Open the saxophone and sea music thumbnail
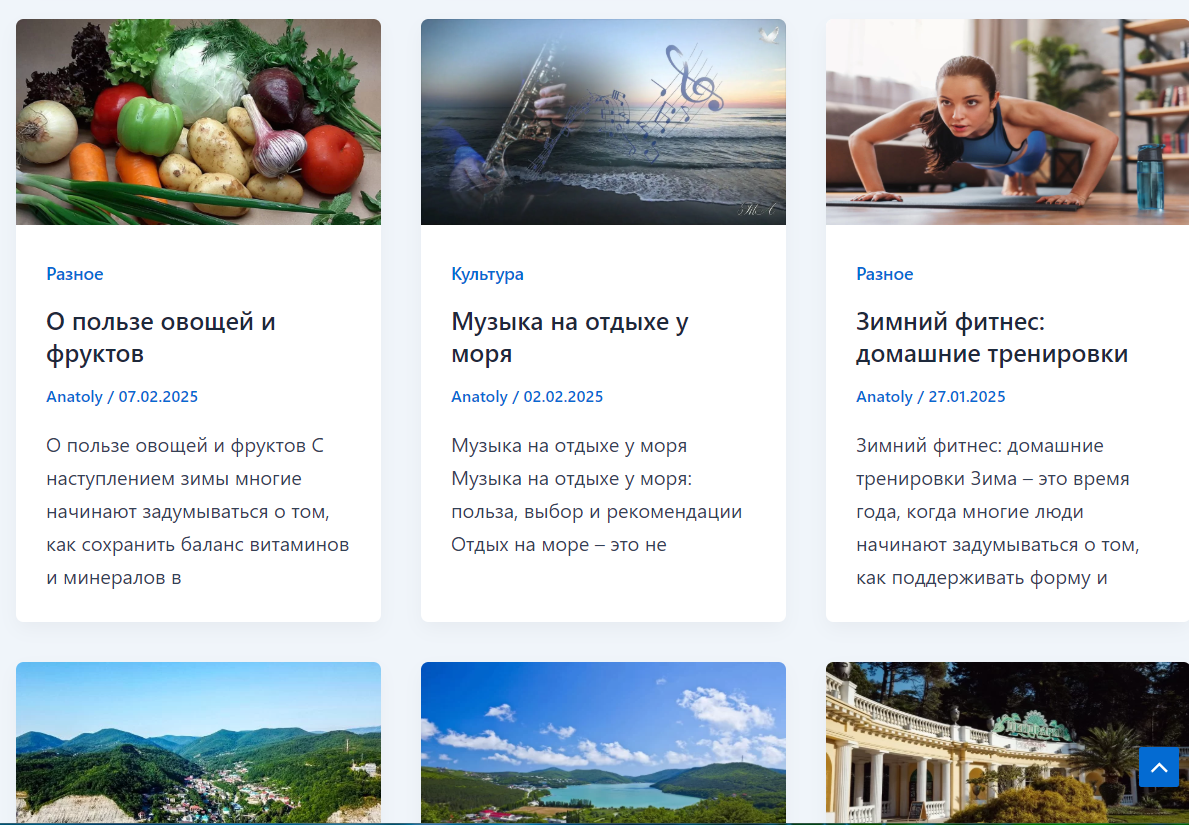 pyautogui.click(x=604, y=122)
